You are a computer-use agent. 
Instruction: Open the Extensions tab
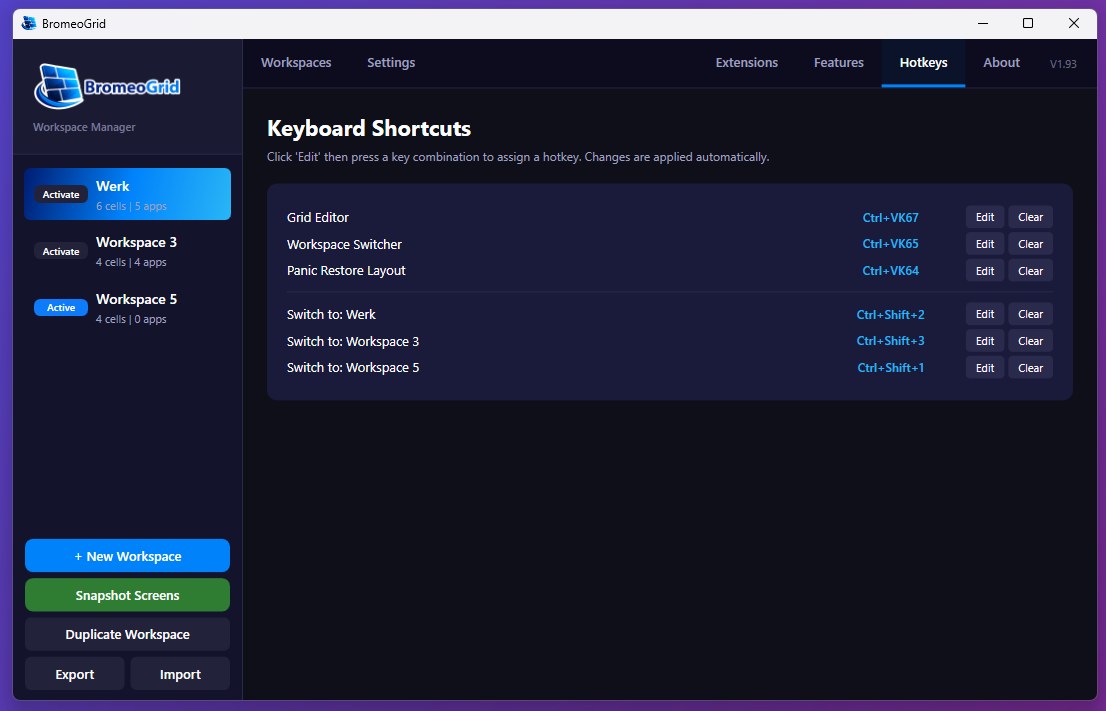click(x=746, y=62)
